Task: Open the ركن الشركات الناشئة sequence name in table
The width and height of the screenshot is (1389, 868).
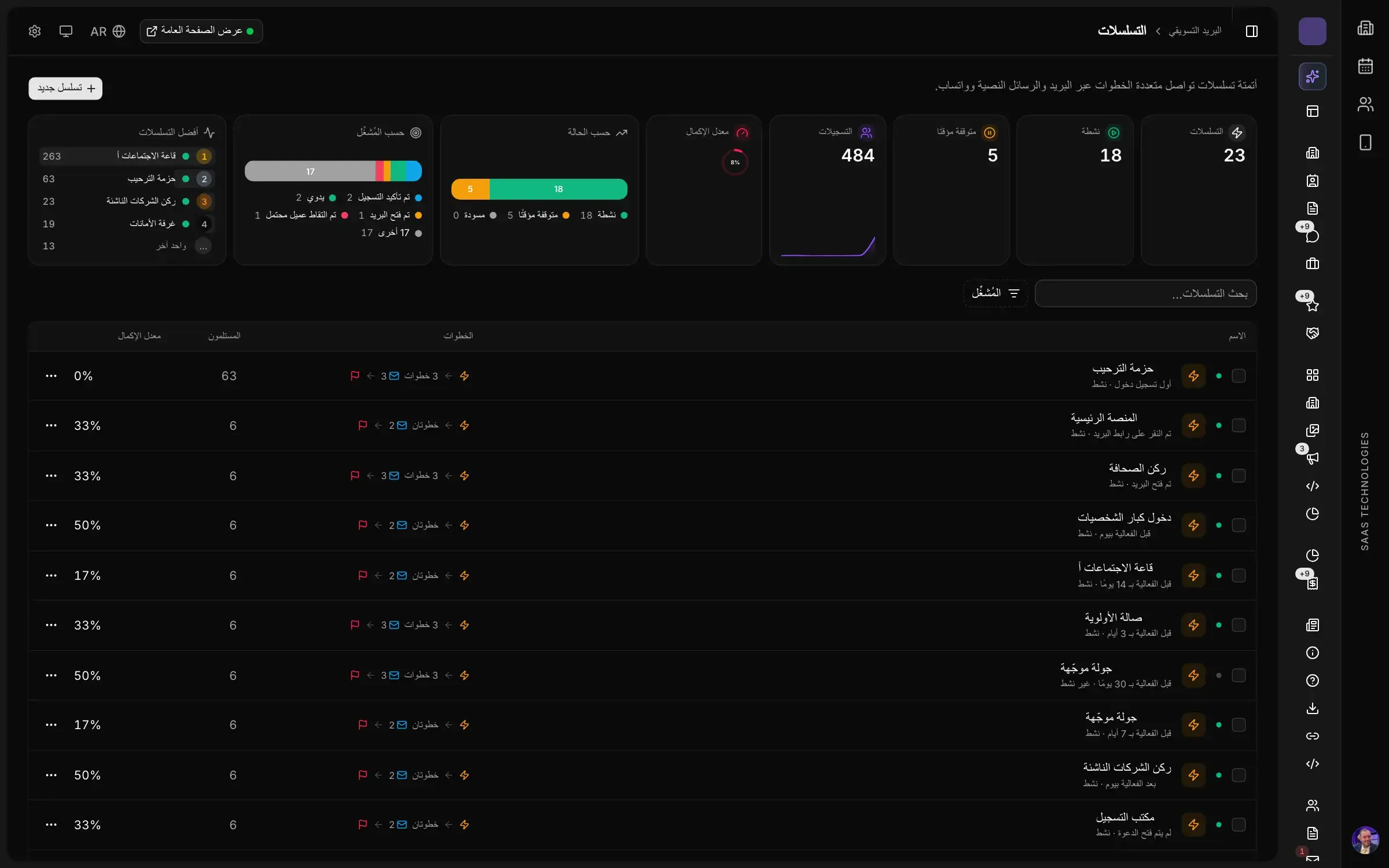Action: pos(1127,768)
